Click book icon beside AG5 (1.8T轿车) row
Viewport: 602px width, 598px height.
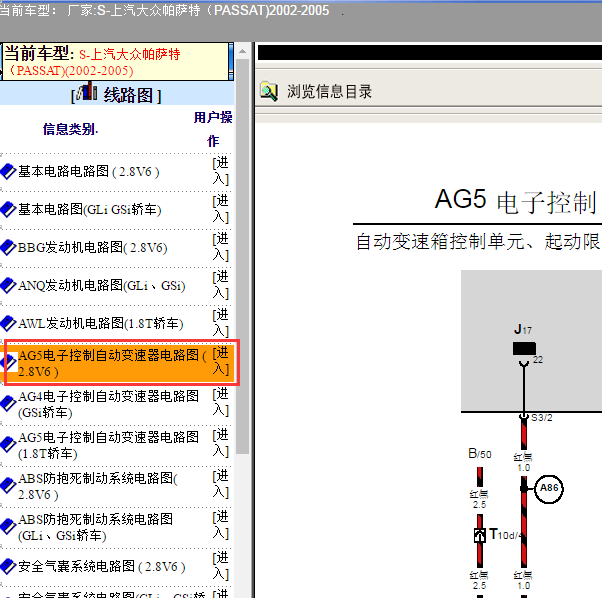8,445
